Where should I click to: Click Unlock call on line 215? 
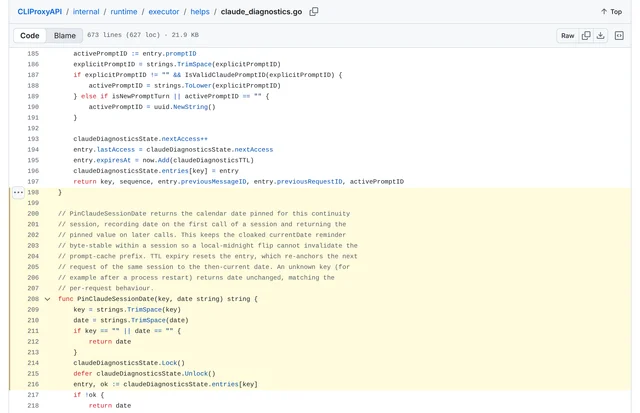click(196, 373)
